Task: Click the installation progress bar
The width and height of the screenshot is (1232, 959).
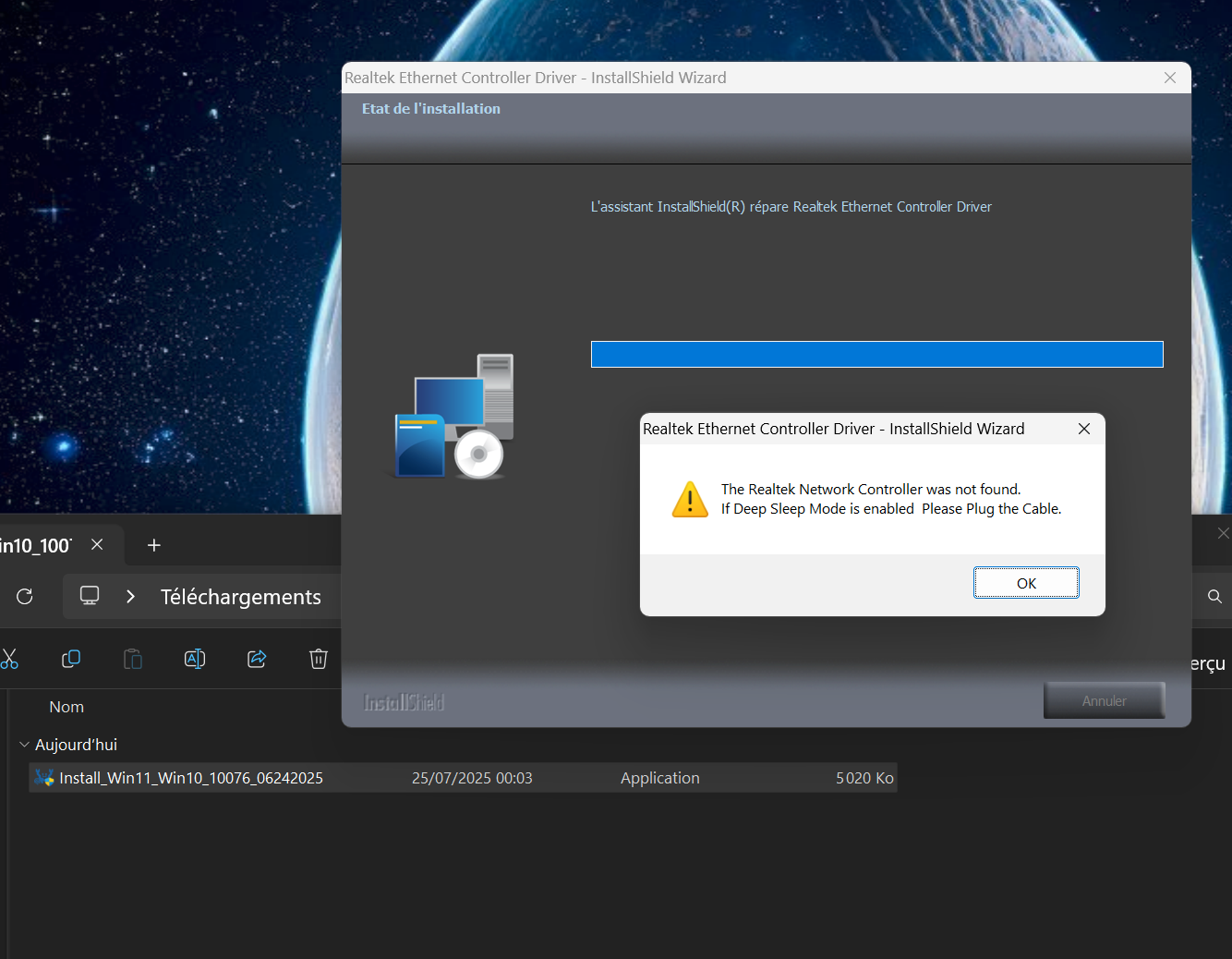Action: pos(877,355)
